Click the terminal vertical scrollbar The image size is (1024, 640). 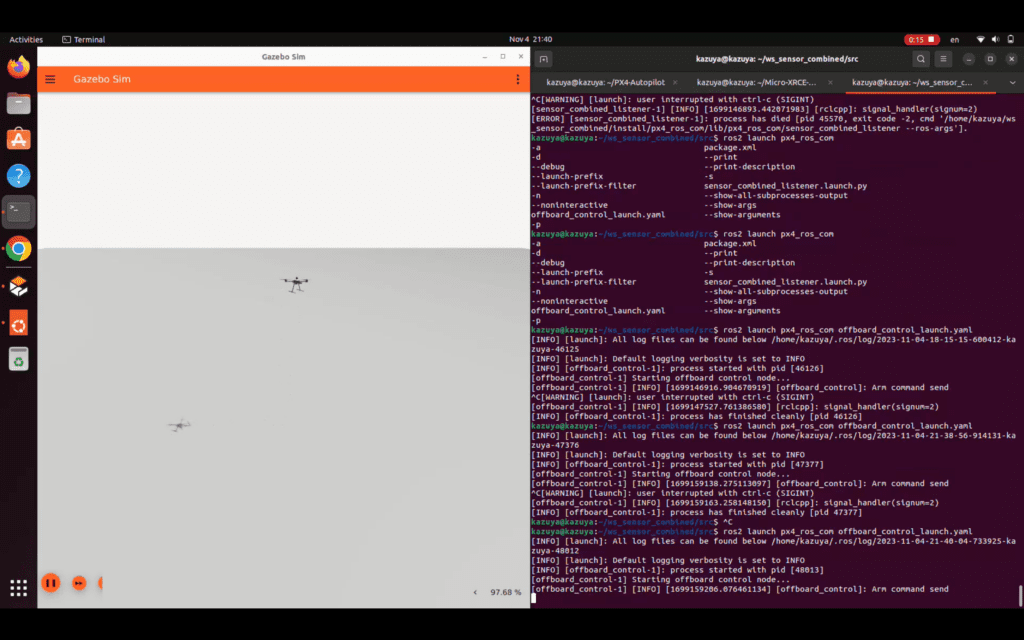click(x=1020, y=596)
